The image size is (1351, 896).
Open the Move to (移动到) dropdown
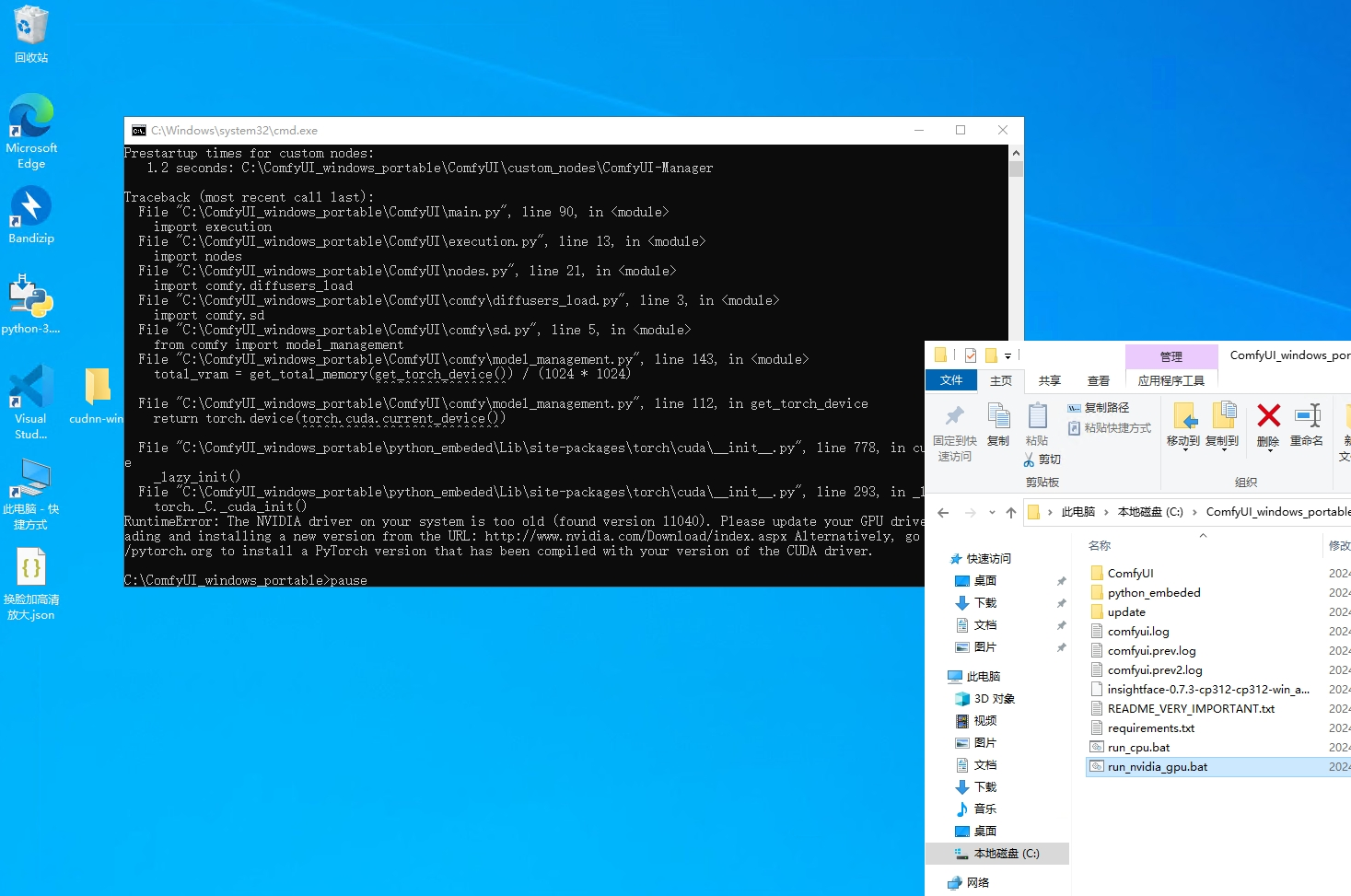pyautogui.click(x=1183, y=428)
